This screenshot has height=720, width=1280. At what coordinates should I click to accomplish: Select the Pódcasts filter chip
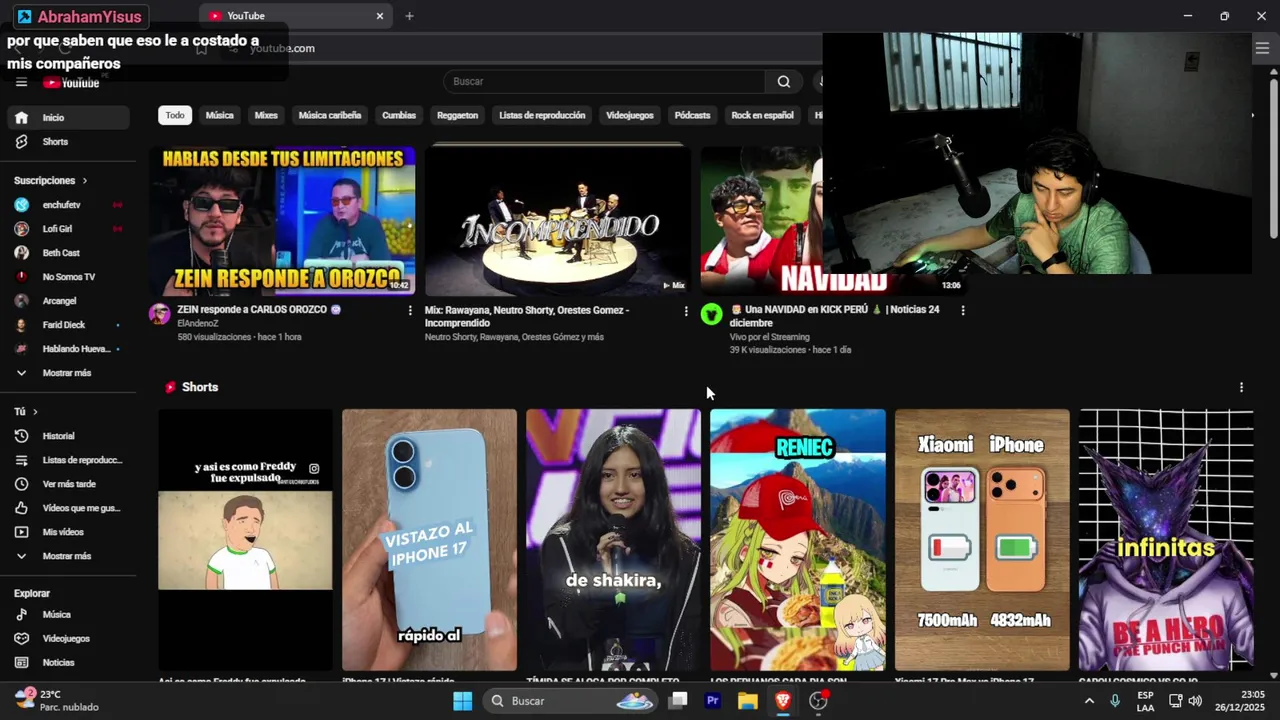(x=692, y=115)
